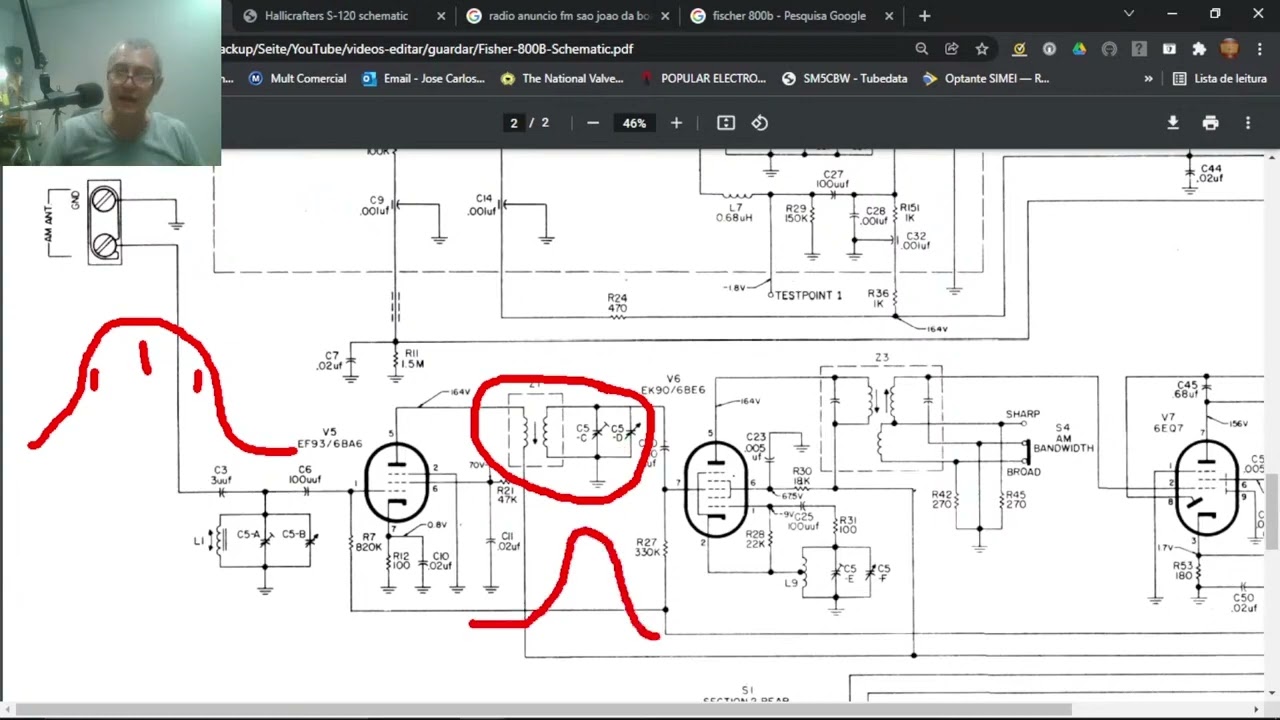Click the webcam video overlay
Image resolution: width=1280 pixels, height=720 pixels.
click(110, 82)
